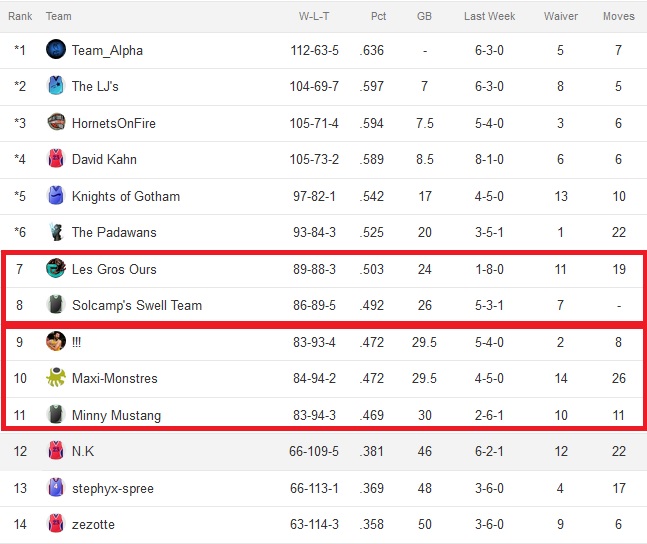Click the Maxi-Monstres green monster icon
The width and height of the screenshot is (647, 544).
click(56, 377)
